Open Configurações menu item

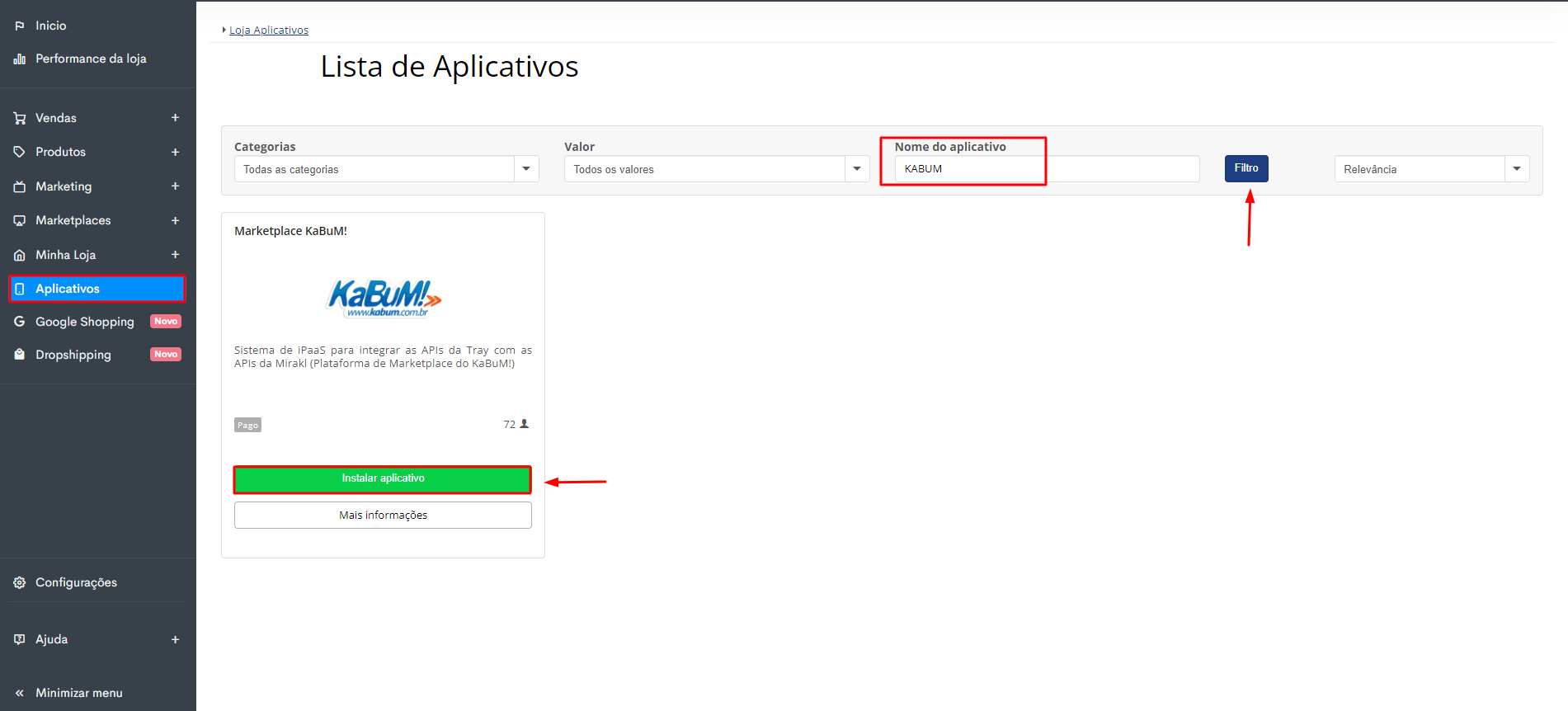tap(77, 583)
